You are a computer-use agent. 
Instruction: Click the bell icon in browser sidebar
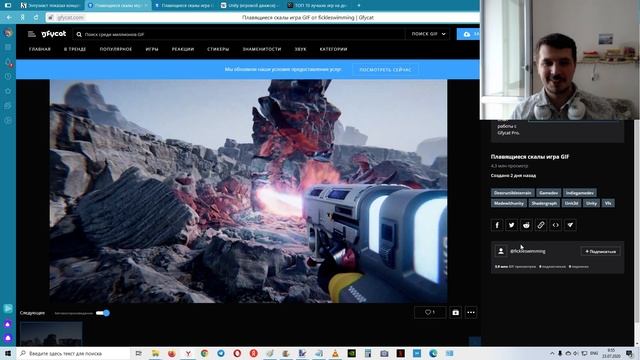pos(8,62)
